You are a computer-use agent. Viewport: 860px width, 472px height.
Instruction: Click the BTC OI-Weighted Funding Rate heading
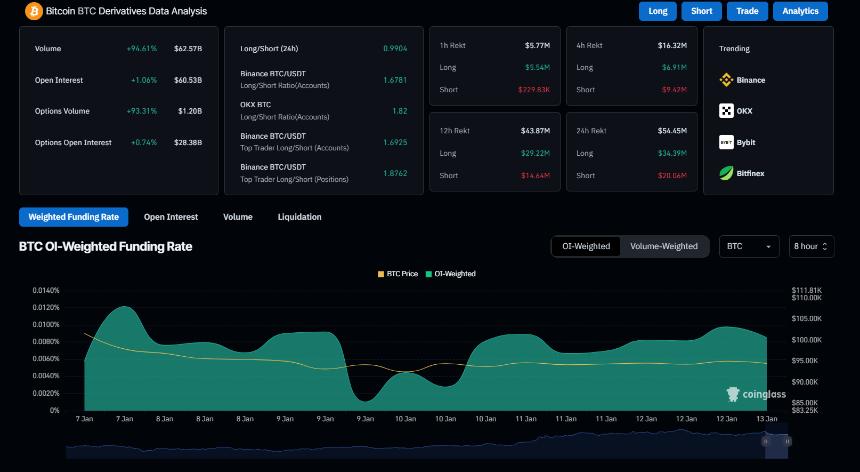[x=105, y=247]
